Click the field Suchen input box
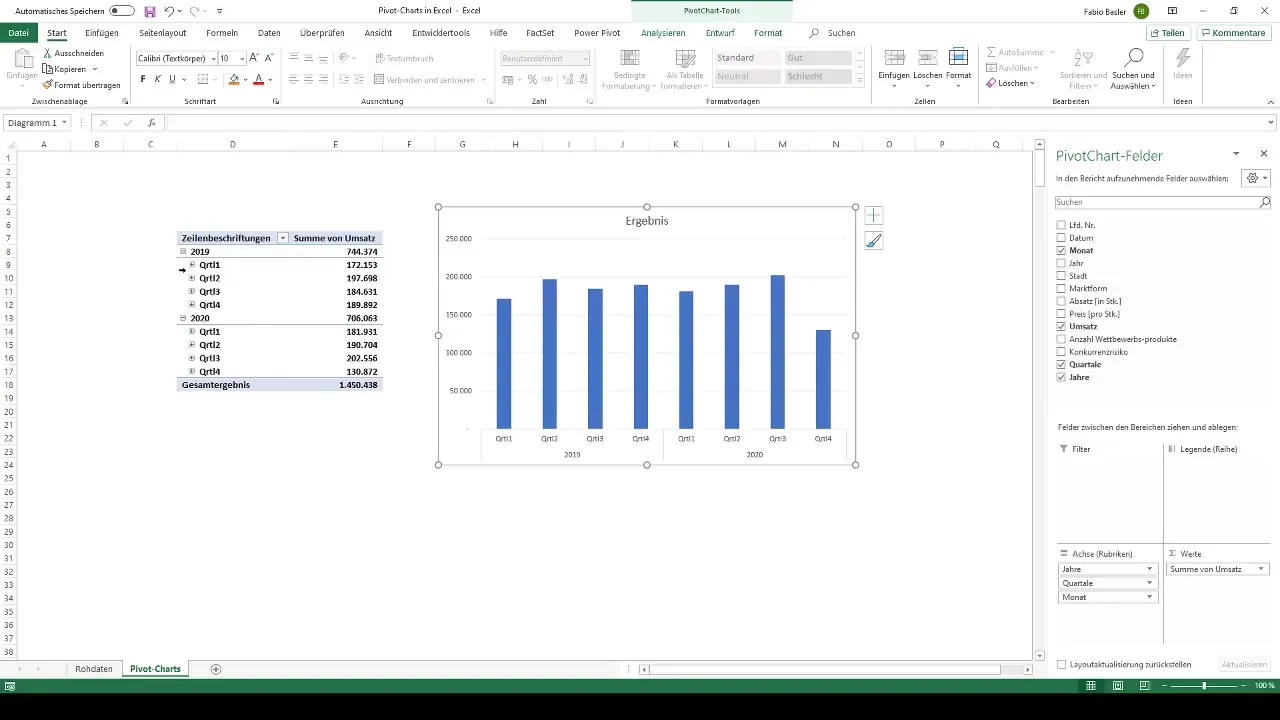Viewport: 1280px width, 720px height. (x=1157, y=202)
